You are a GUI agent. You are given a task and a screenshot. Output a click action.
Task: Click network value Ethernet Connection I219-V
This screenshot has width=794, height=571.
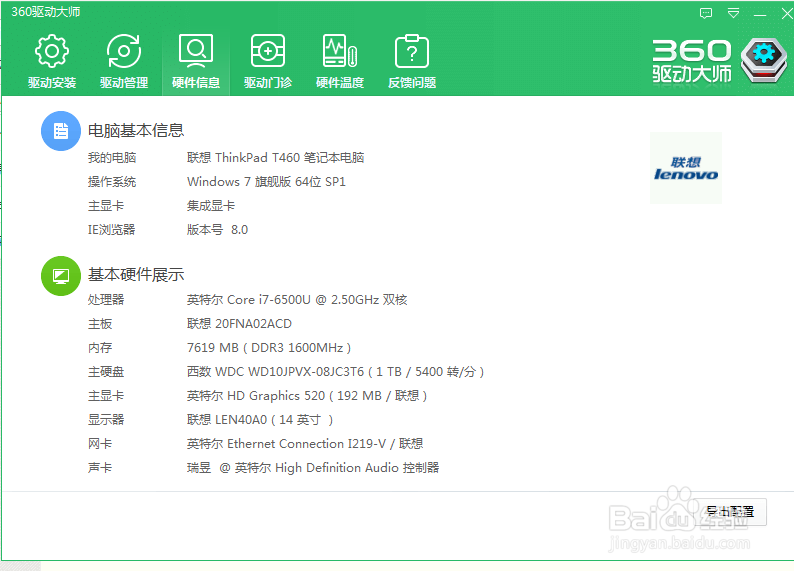click(305, 444)
